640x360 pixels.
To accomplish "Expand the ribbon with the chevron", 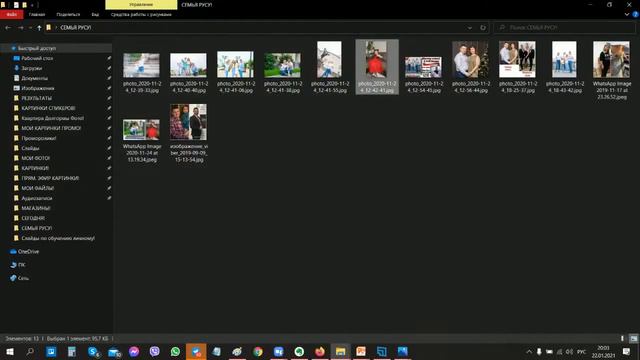I will coord(627,14).
